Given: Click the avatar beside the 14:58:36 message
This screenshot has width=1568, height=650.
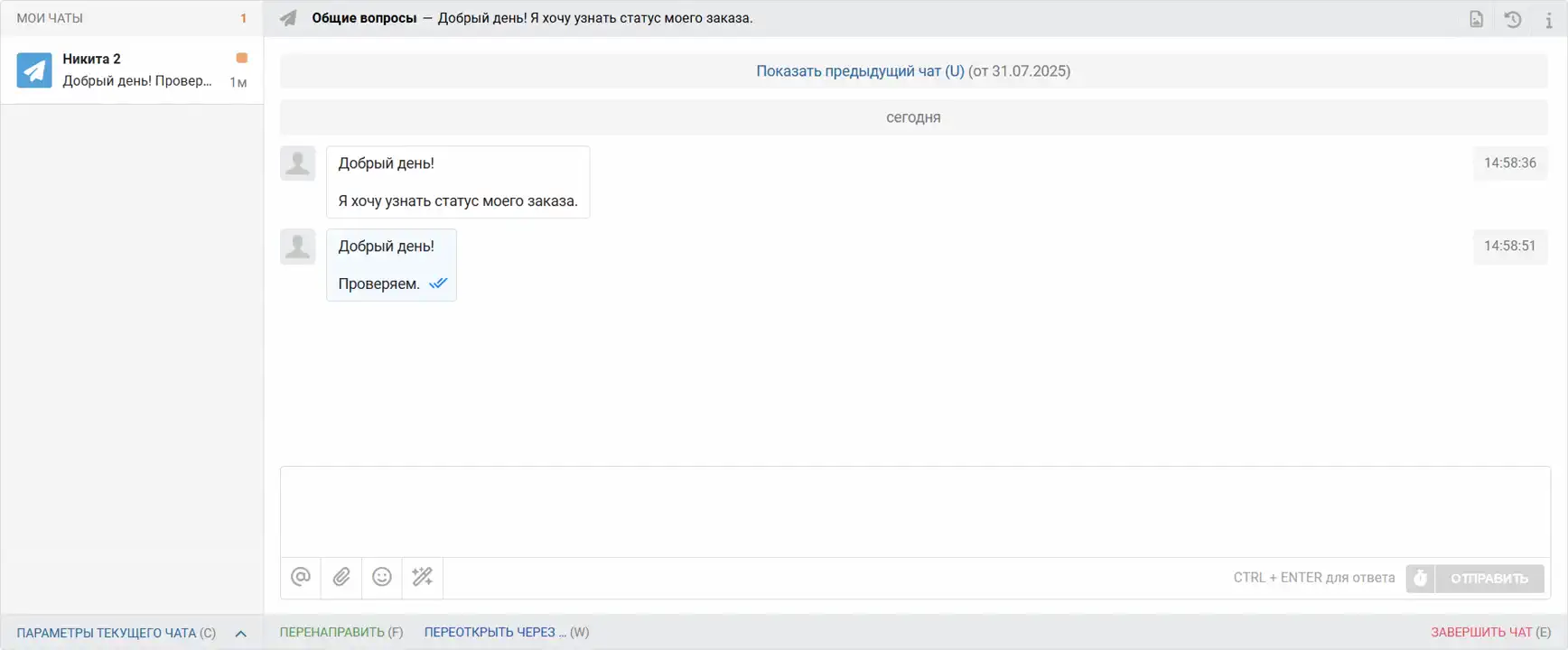Looking at the screenshot, I should click(297, 163).
